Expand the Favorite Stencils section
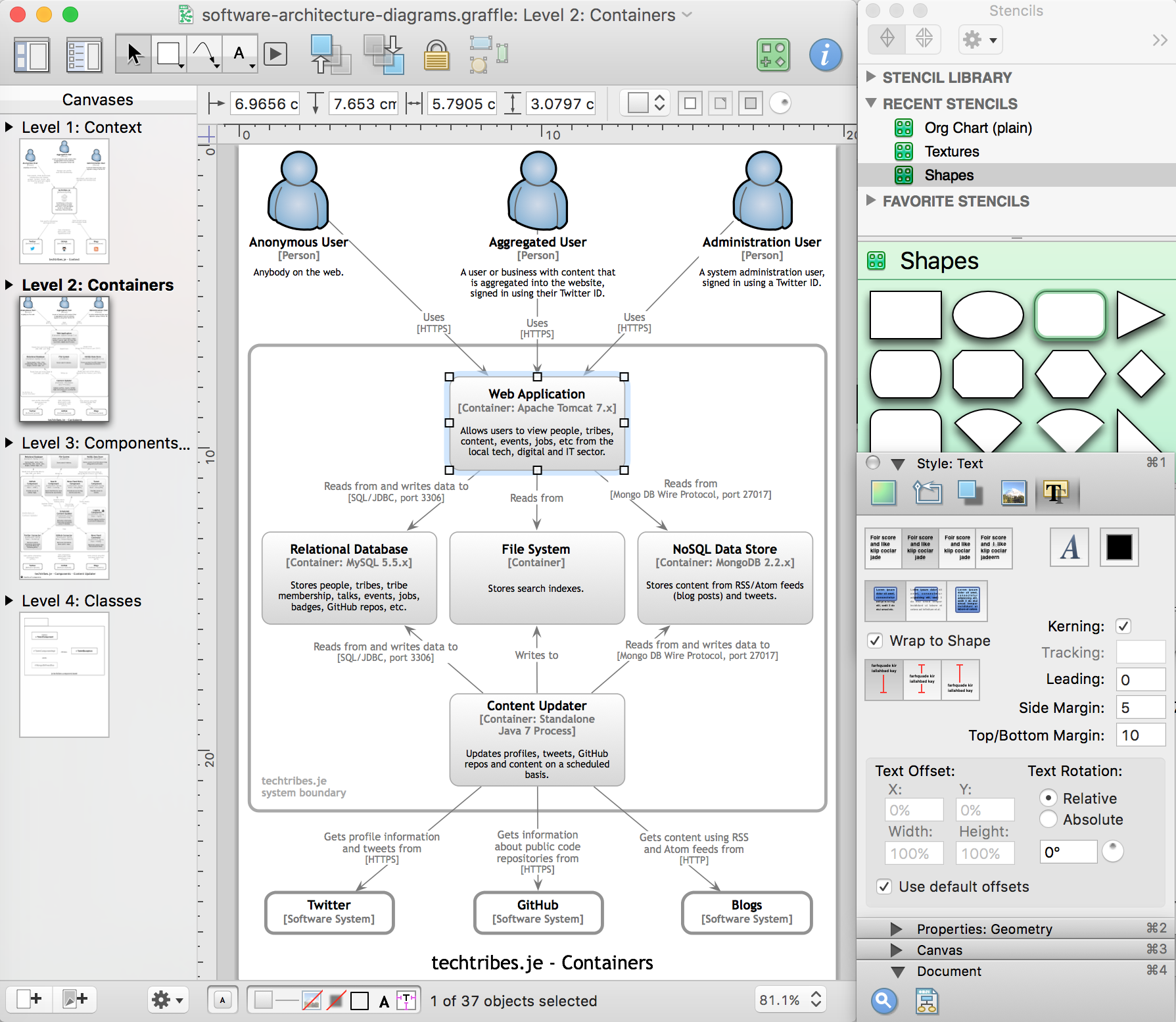Viewport: 1176px width, 1022px height. click(871, 201)
